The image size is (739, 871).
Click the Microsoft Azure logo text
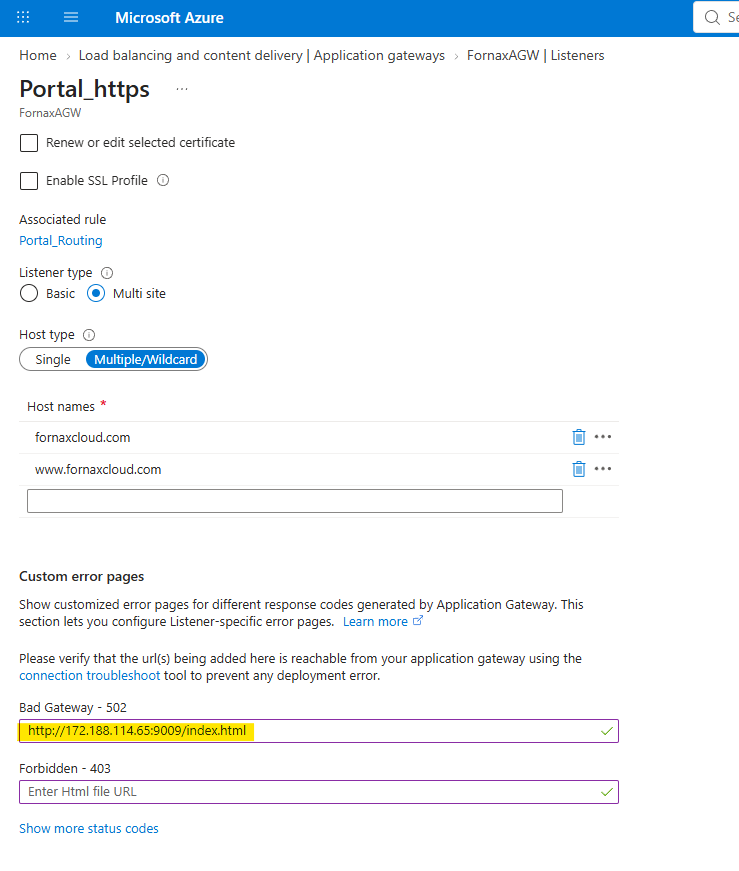pyautogui.click(x=169, y=18)
